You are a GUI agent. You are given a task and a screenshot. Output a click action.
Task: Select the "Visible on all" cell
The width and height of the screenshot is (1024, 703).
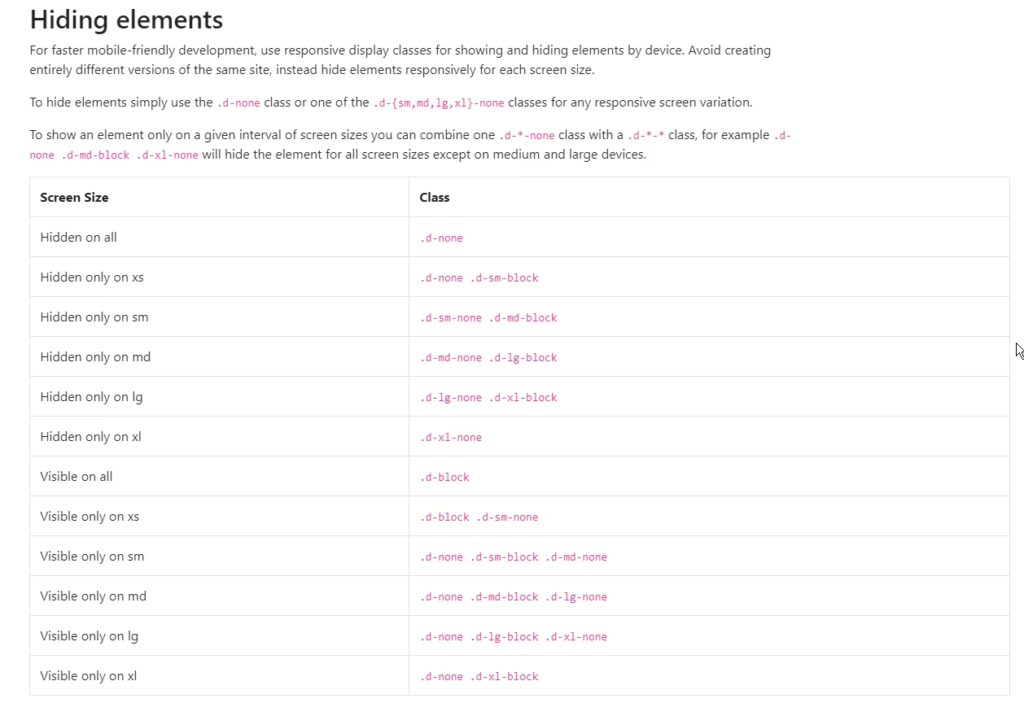(x=76, y=477)
